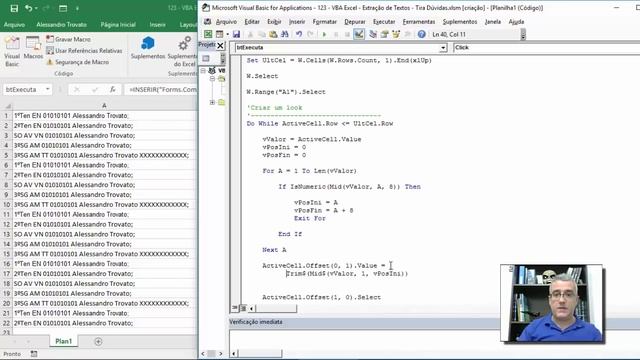Image resolution: width=640 pixels, height=360 pixels.
Task: Click the Insert UserForm icon in VBA toolbar
Action: [x=220, y=34]
